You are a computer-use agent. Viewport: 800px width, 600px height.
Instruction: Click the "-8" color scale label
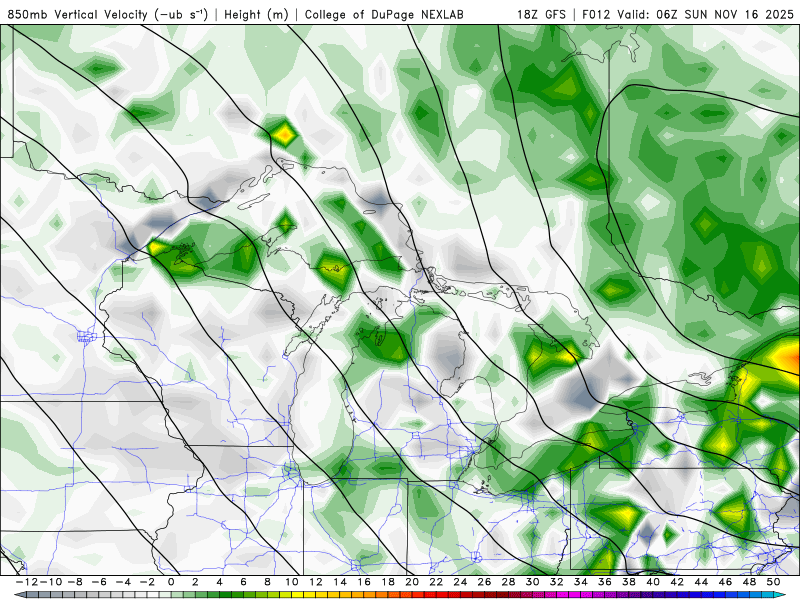(x=76, y=582)
